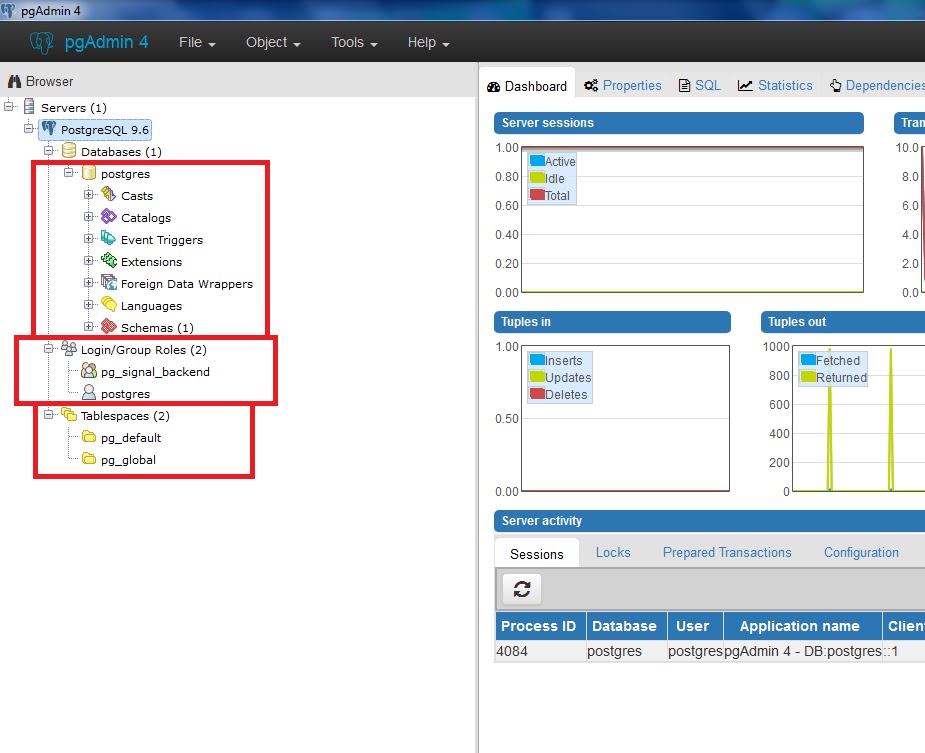This screenshot has width=925, height=753.
Task: Click the pg_signal_backend group role icon
Action: [x=89, y=371]
